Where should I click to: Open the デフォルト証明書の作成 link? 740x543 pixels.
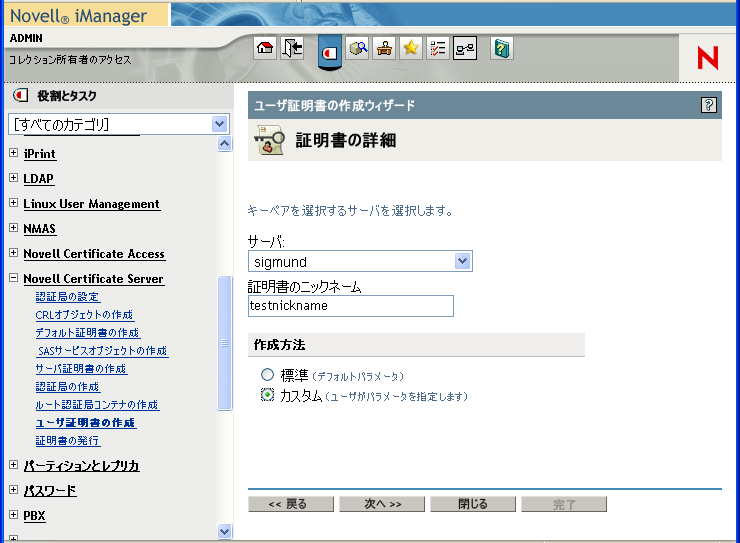coord(87,333)
